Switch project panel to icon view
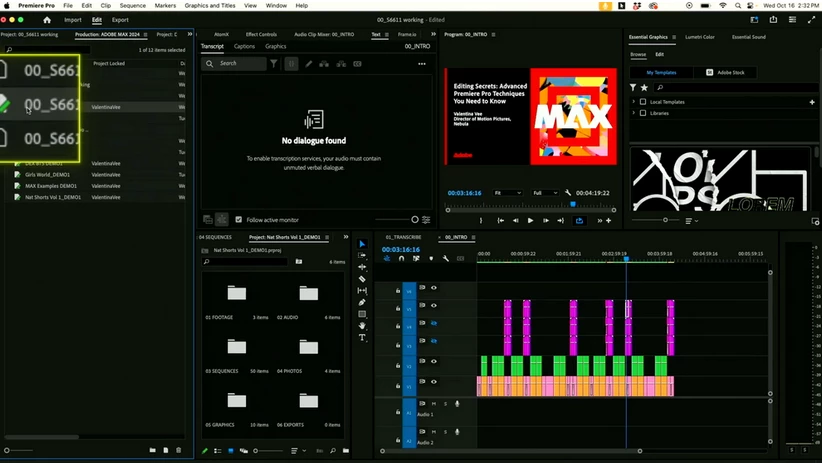822x463 pixels. (x=231, y=450)
